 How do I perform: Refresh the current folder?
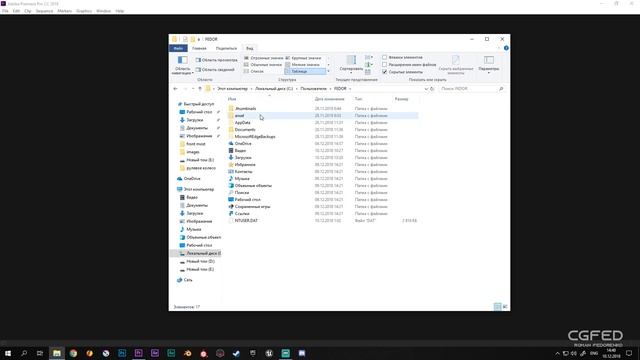432,89
